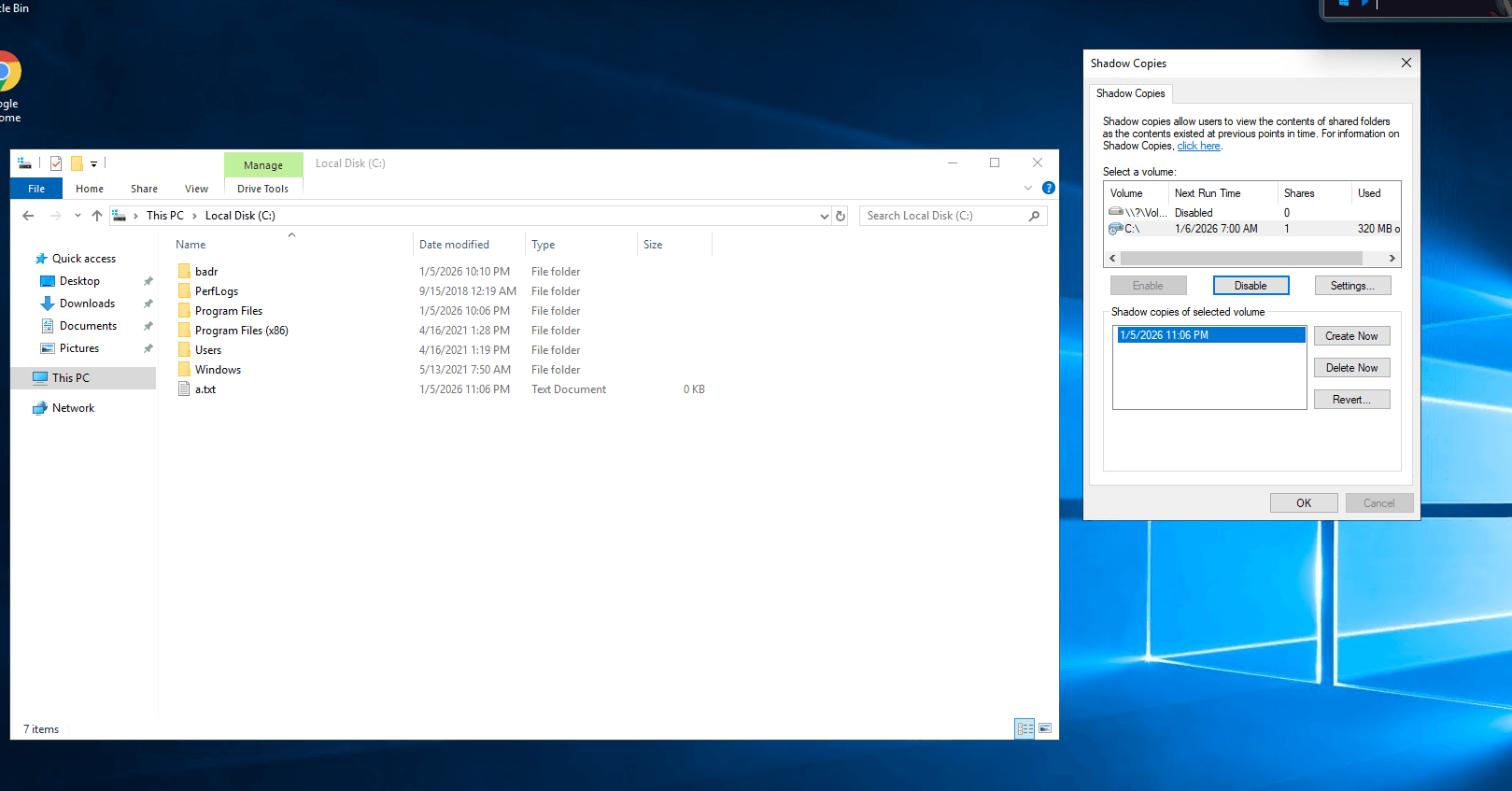The image size is (1512, 791).
Task: Click the Up one level arrow
Action: click(97, 216)
